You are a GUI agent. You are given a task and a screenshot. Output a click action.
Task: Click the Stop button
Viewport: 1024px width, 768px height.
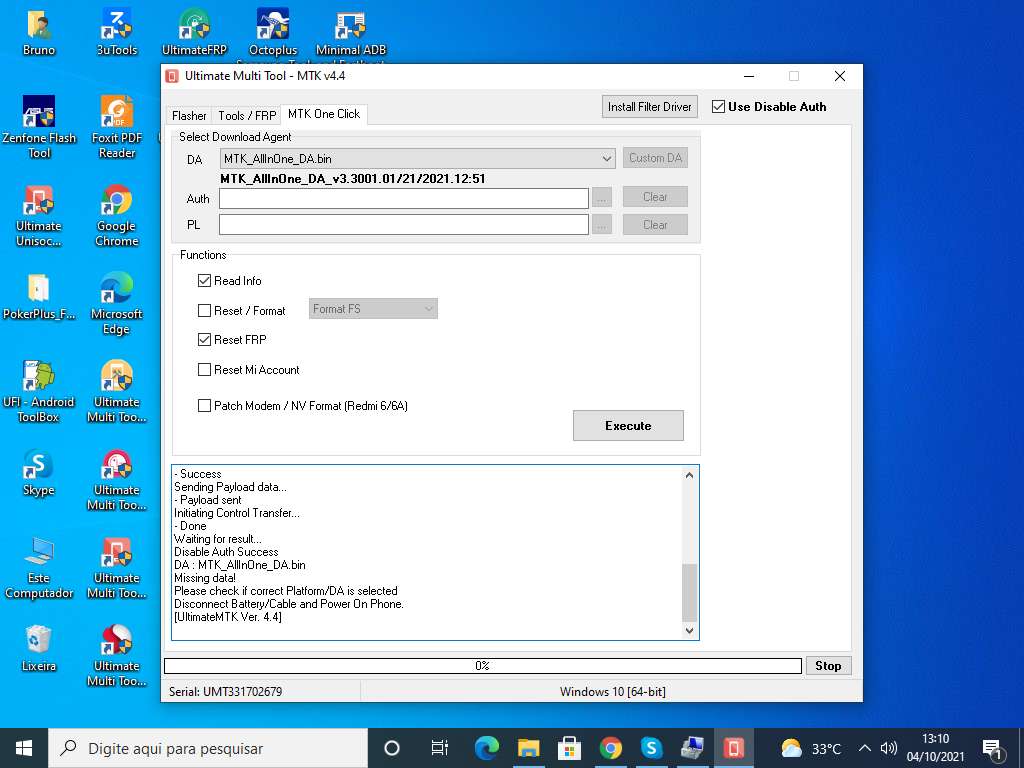pos(828,665)
